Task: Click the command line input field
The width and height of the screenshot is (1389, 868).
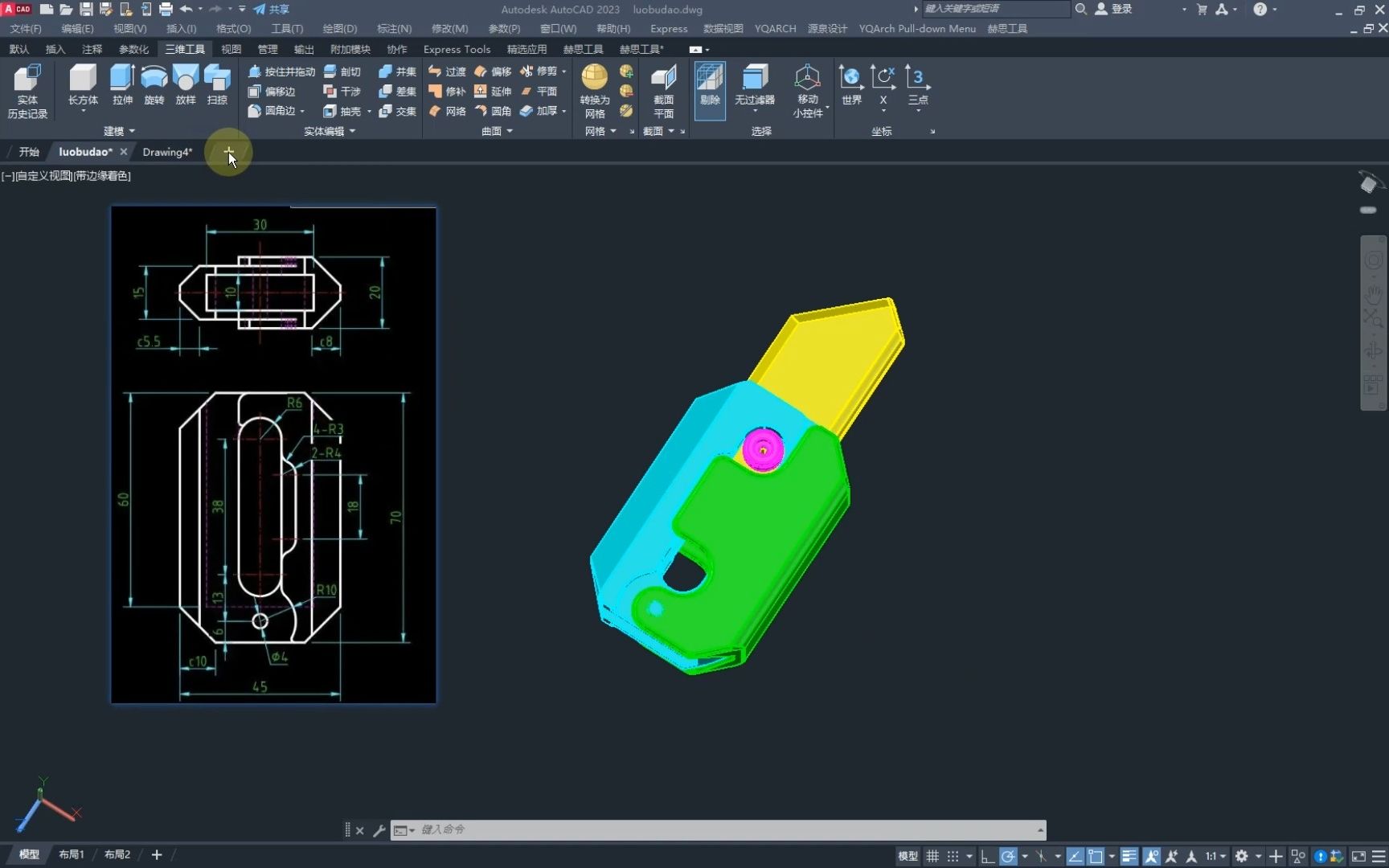Action: pos(723,829)
